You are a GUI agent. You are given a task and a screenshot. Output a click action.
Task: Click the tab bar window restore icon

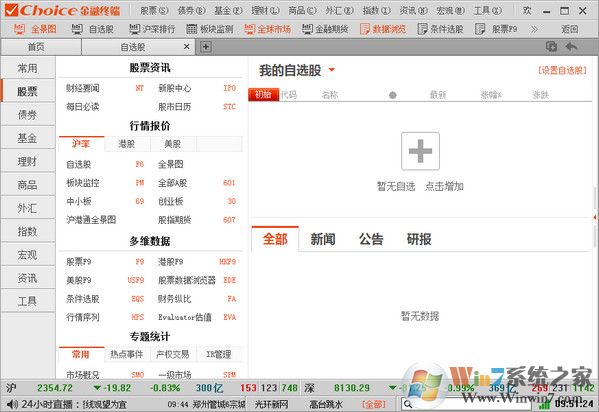coord(551,47)
